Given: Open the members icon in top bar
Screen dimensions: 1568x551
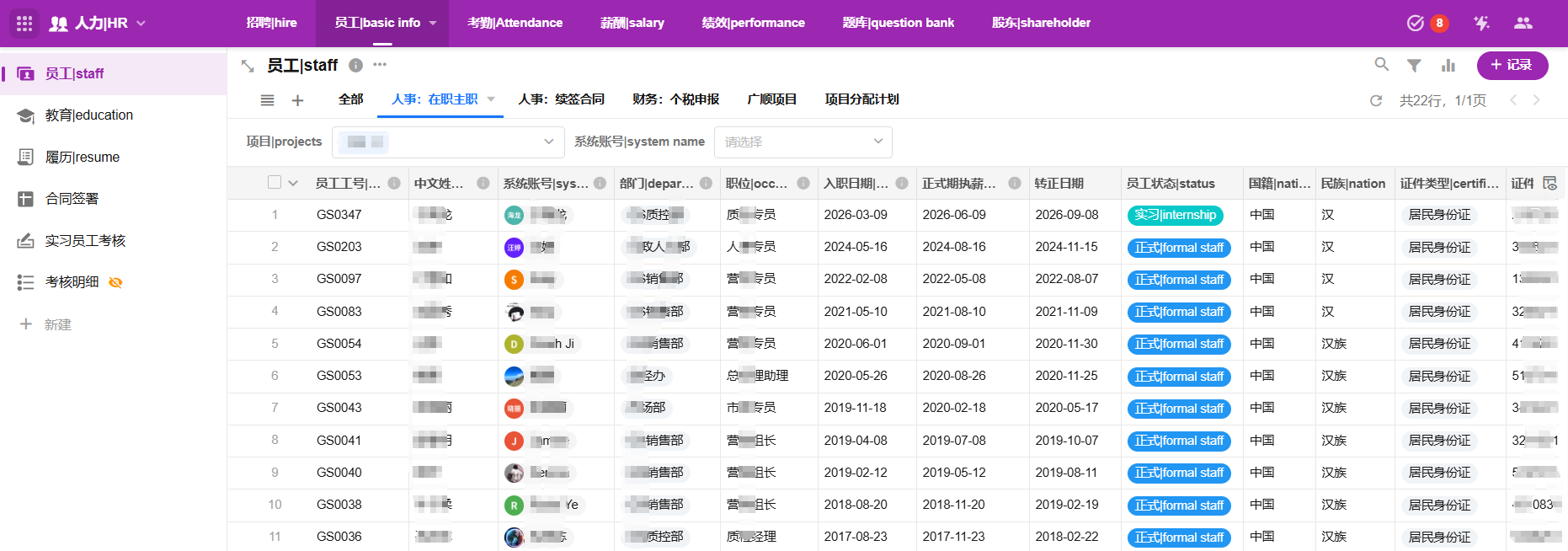Looking at the screenshot, I should coord(1523,23).
